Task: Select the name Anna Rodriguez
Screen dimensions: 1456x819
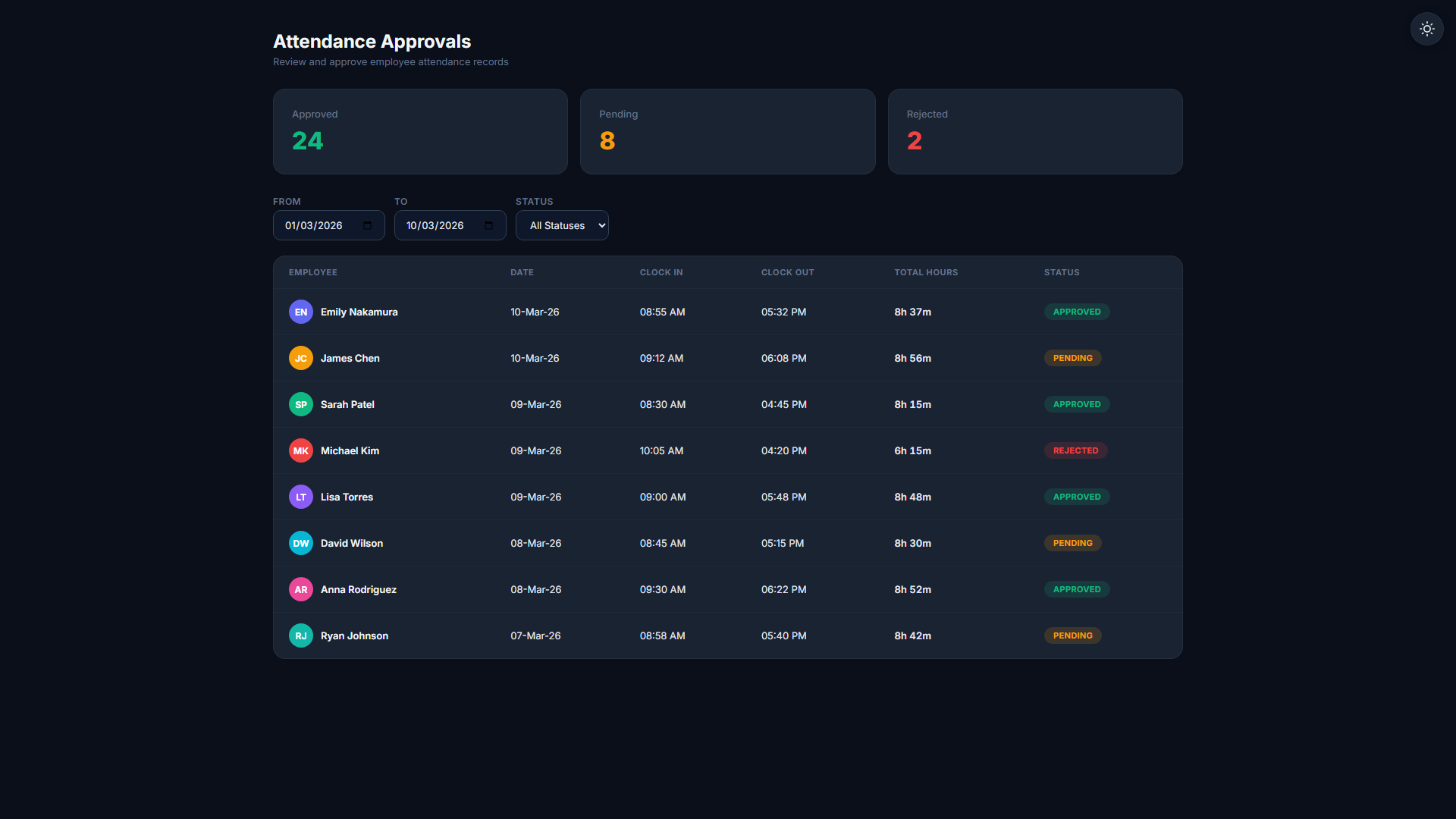Action: click(359, 589)
